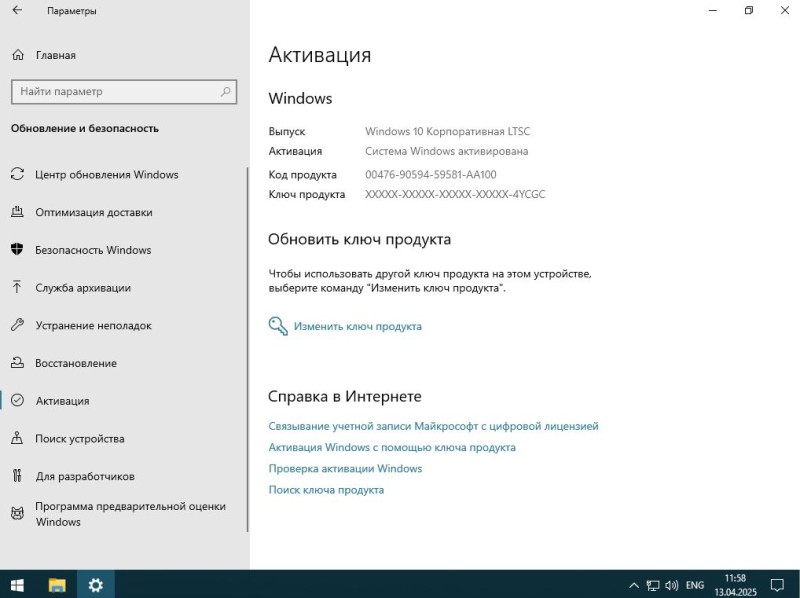Go to 'Главная' settings home
Viewport: 800px width, 598px height.
[x=56, y=55]
